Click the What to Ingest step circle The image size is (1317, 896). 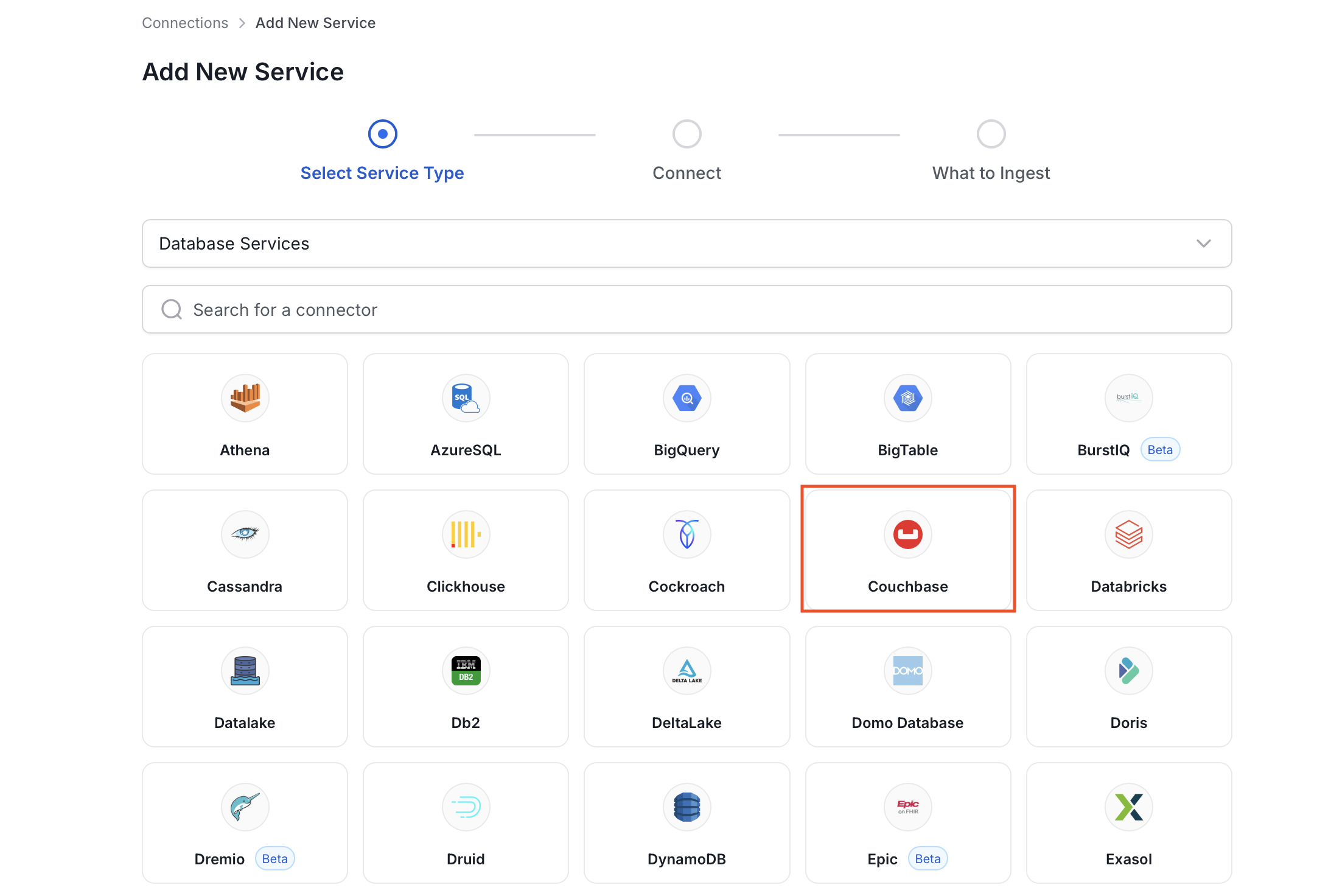(991, 134)
